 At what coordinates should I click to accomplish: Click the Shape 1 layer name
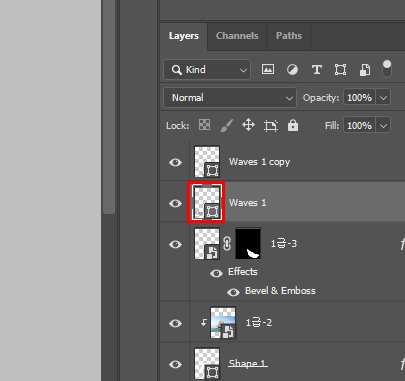point(248,363)
